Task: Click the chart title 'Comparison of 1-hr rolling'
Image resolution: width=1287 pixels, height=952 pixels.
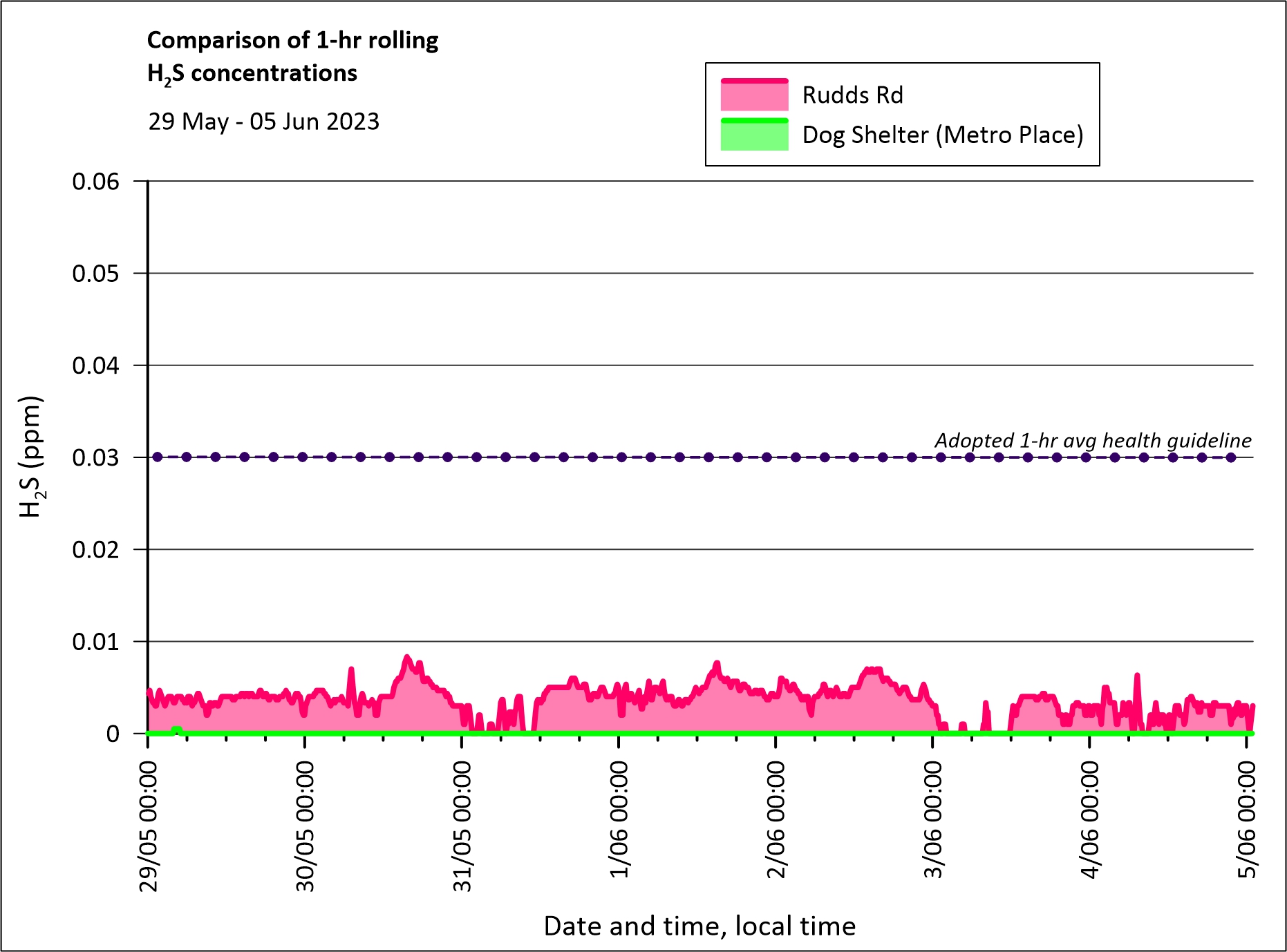Action: [292, 40]
